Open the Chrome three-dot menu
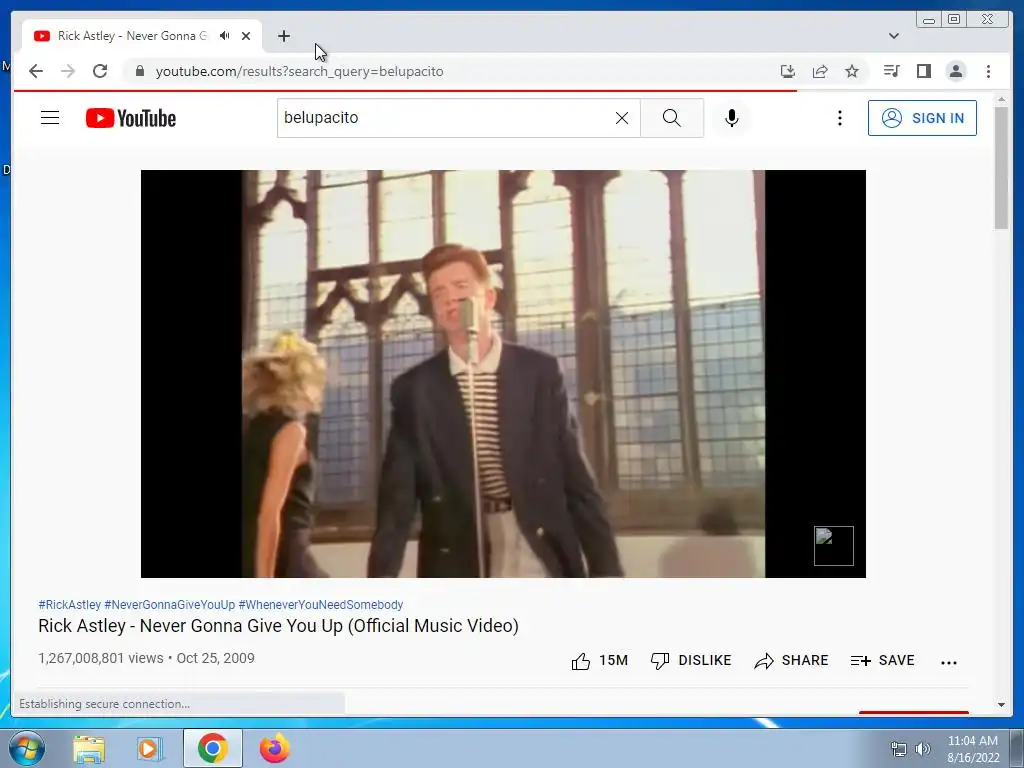The width and height of the screenshot is (1024, 768). tap(989, 71)
